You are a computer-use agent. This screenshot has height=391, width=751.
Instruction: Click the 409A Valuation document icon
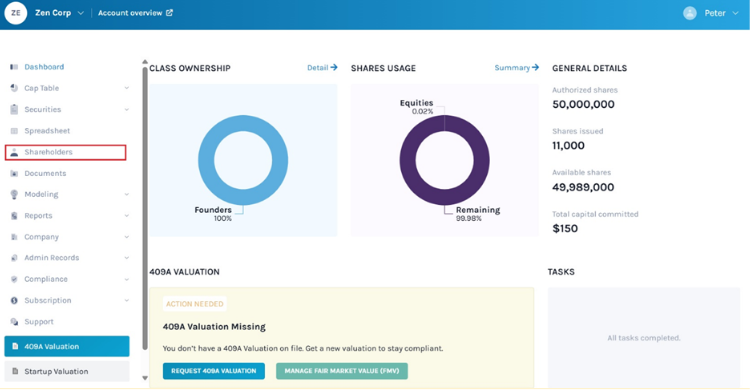pyautogui.click(x=15, y=346)
